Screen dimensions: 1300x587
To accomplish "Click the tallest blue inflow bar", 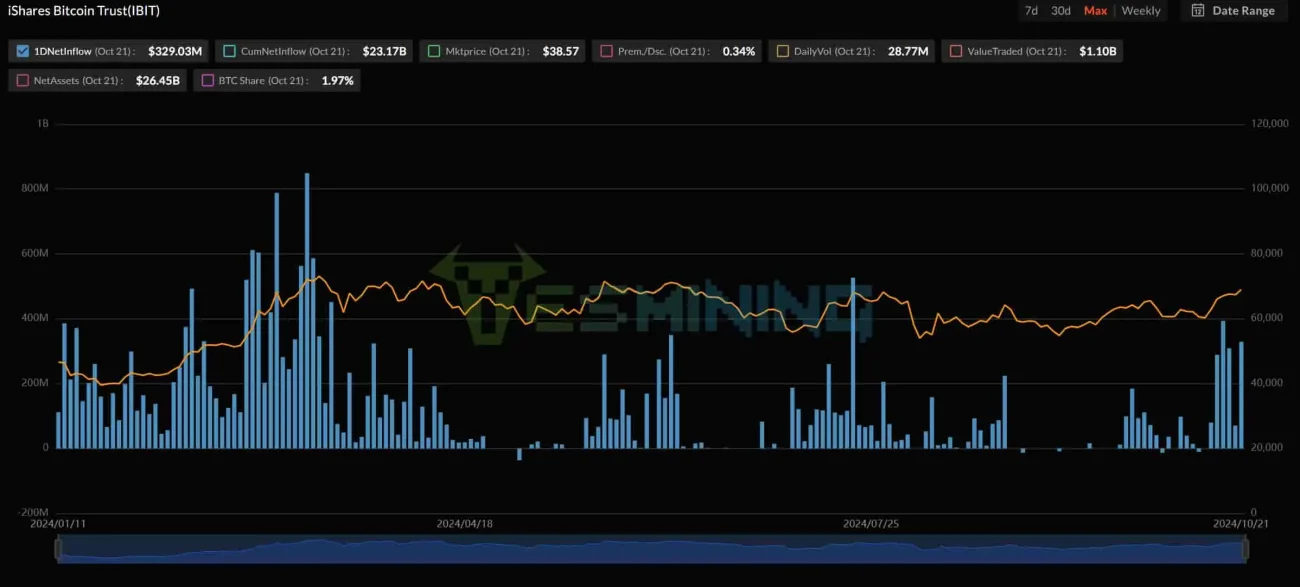I will click(307, 310).
